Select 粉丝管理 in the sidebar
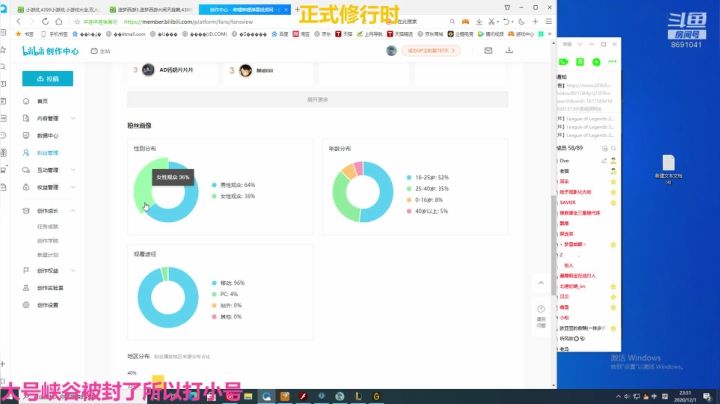The width and height of the screenshot is (720, 404). 47,153
